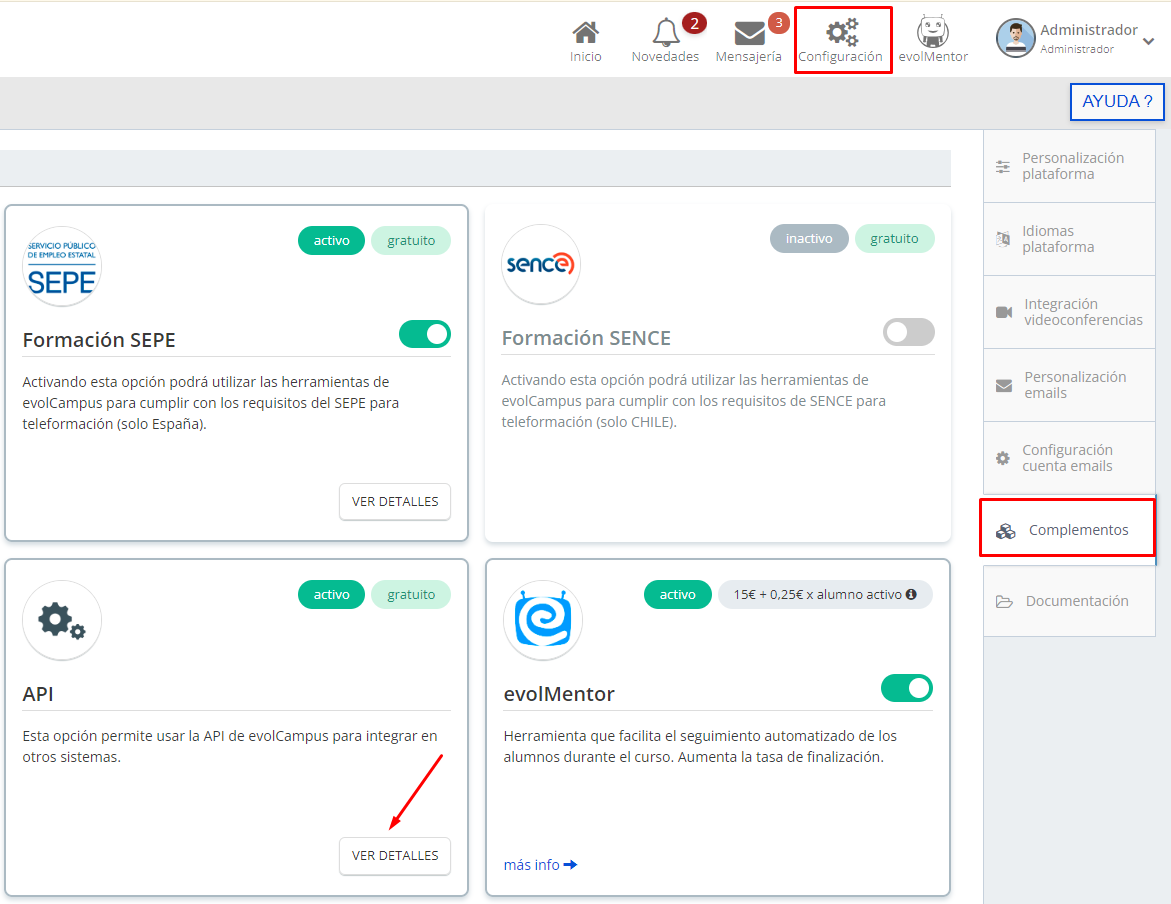Open Personalización plataforma sidebar item
Viewport: 1171px width, 904px height.
coord(1069,166)
